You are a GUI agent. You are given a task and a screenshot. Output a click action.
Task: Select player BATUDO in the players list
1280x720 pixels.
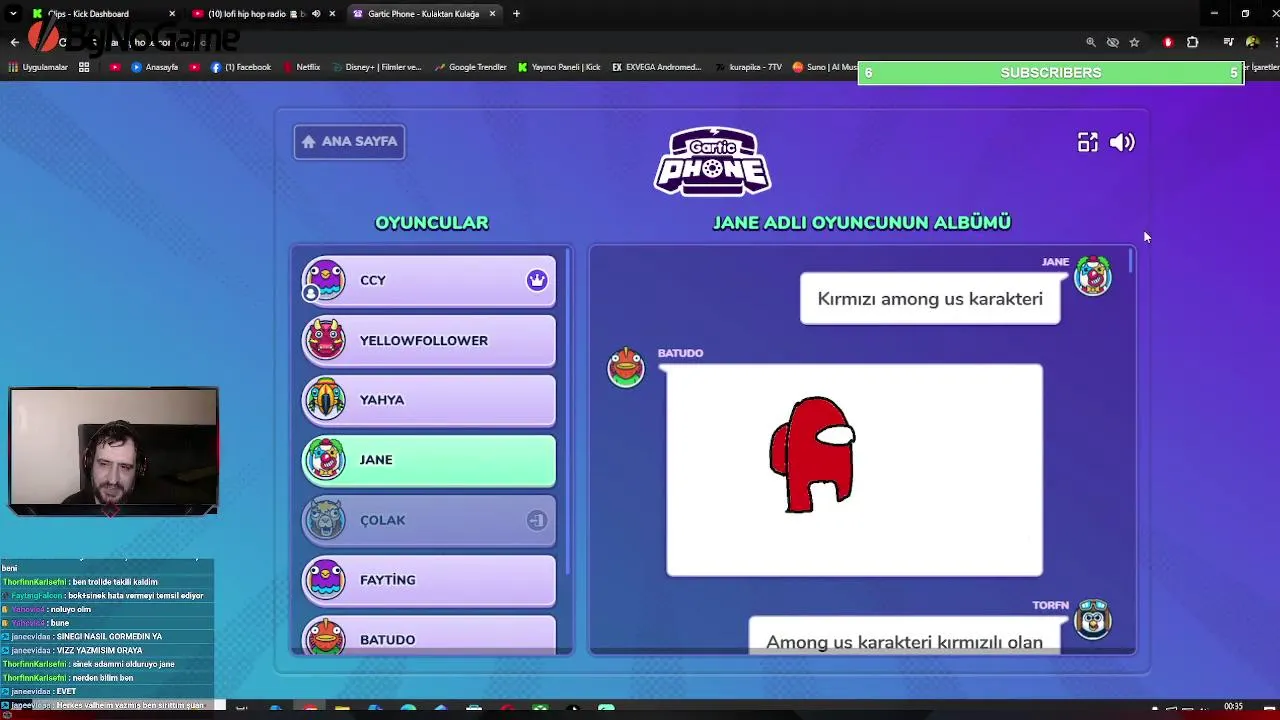(429, 636)
